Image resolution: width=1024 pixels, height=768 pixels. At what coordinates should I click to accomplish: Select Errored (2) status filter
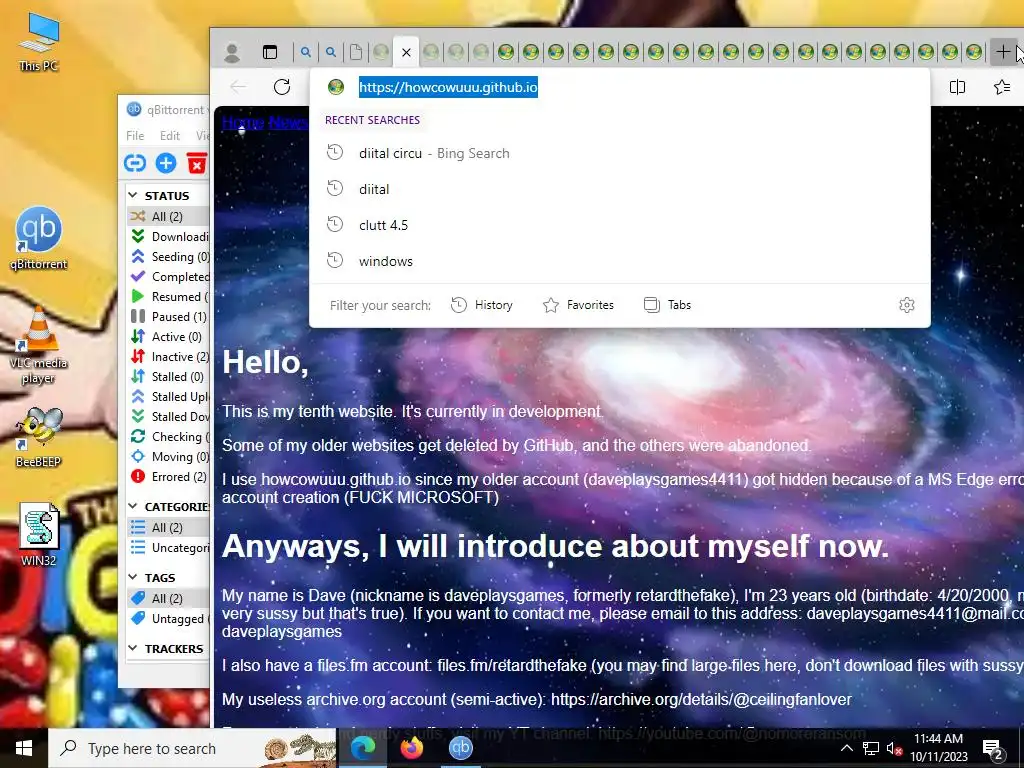(168, 477)
